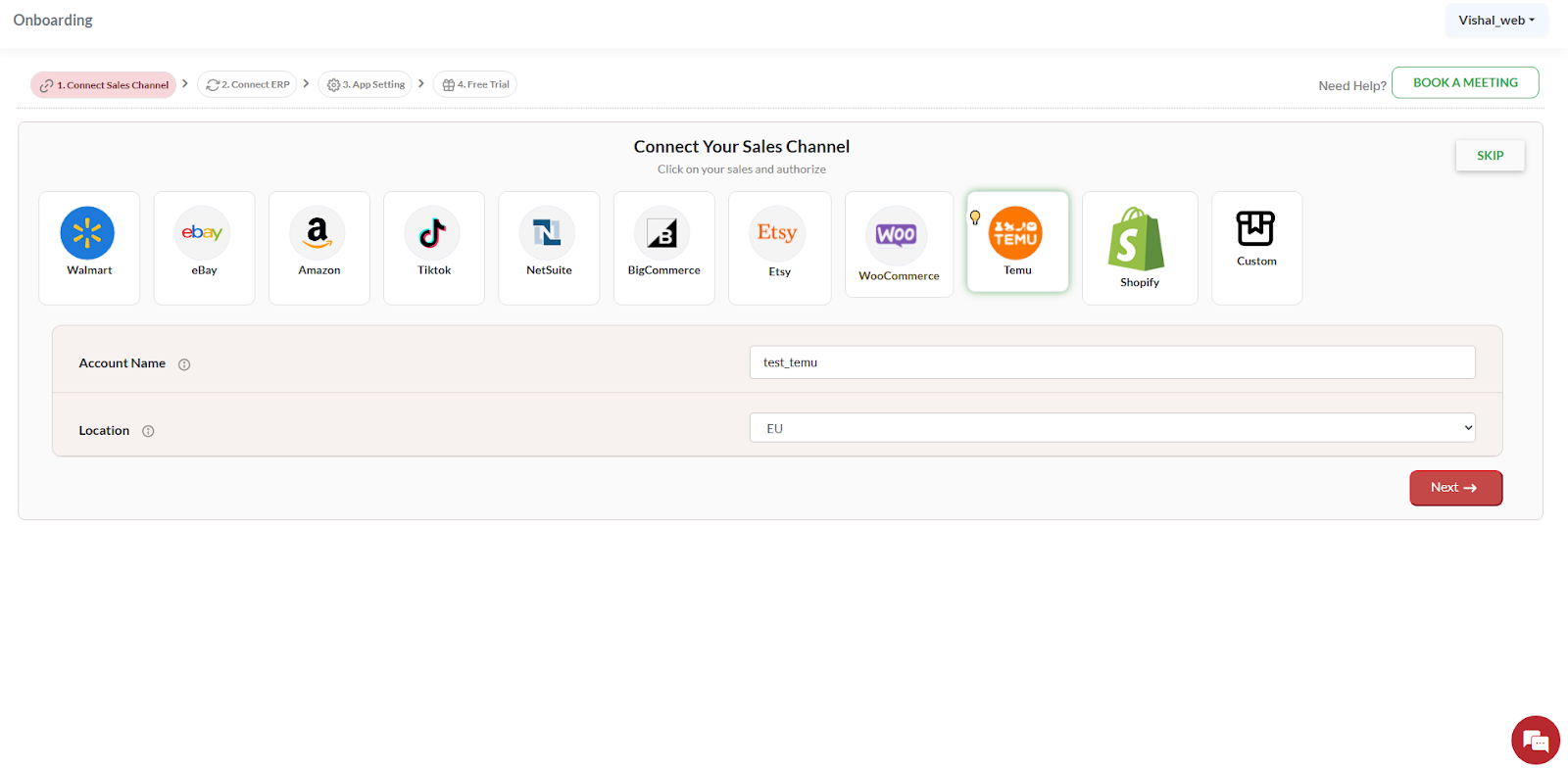Viewport: 1568px width, 768px height.
Task: Click the Need Help? text
Action: 1352,86
